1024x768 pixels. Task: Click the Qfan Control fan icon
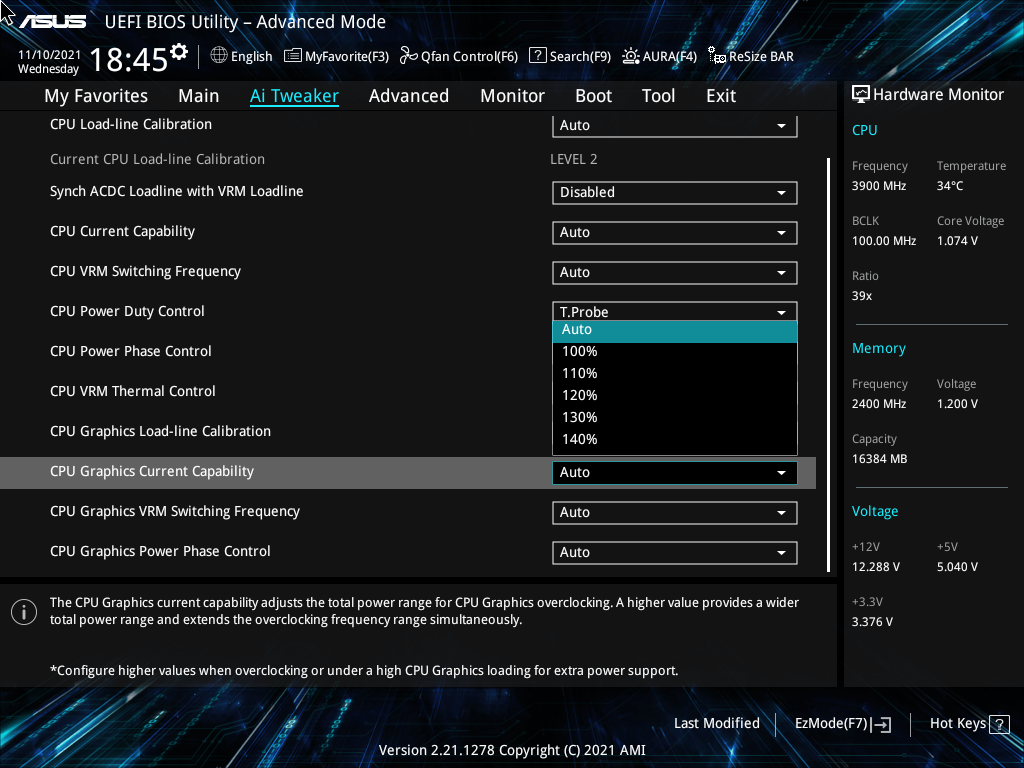(409, 56)
